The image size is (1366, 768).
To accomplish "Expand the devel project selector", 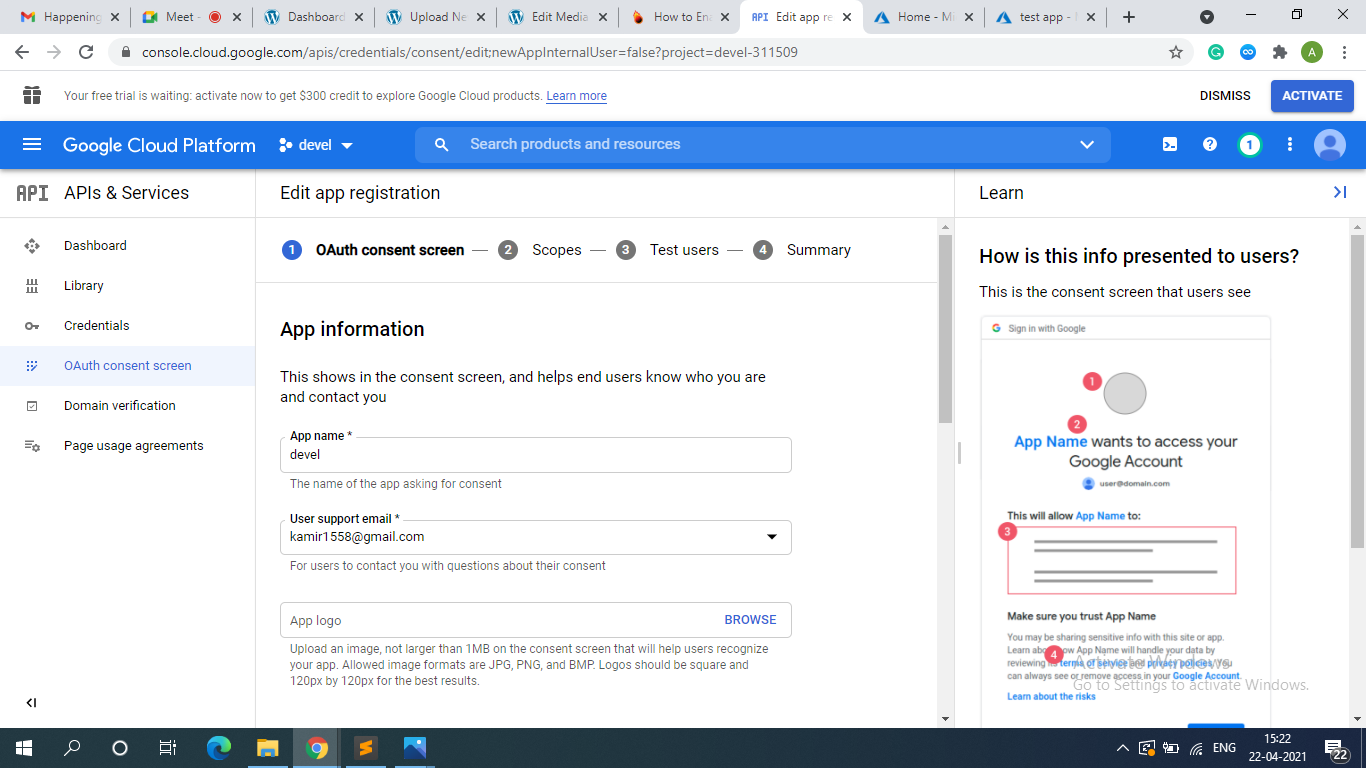I will click(316, 145).
